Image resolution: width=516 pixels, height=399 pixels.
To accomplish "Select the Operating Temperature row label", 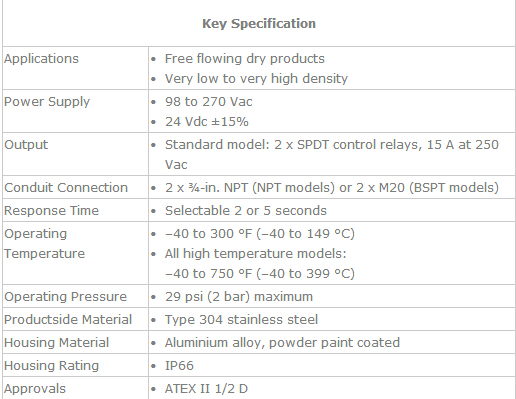I will point(44,244).
